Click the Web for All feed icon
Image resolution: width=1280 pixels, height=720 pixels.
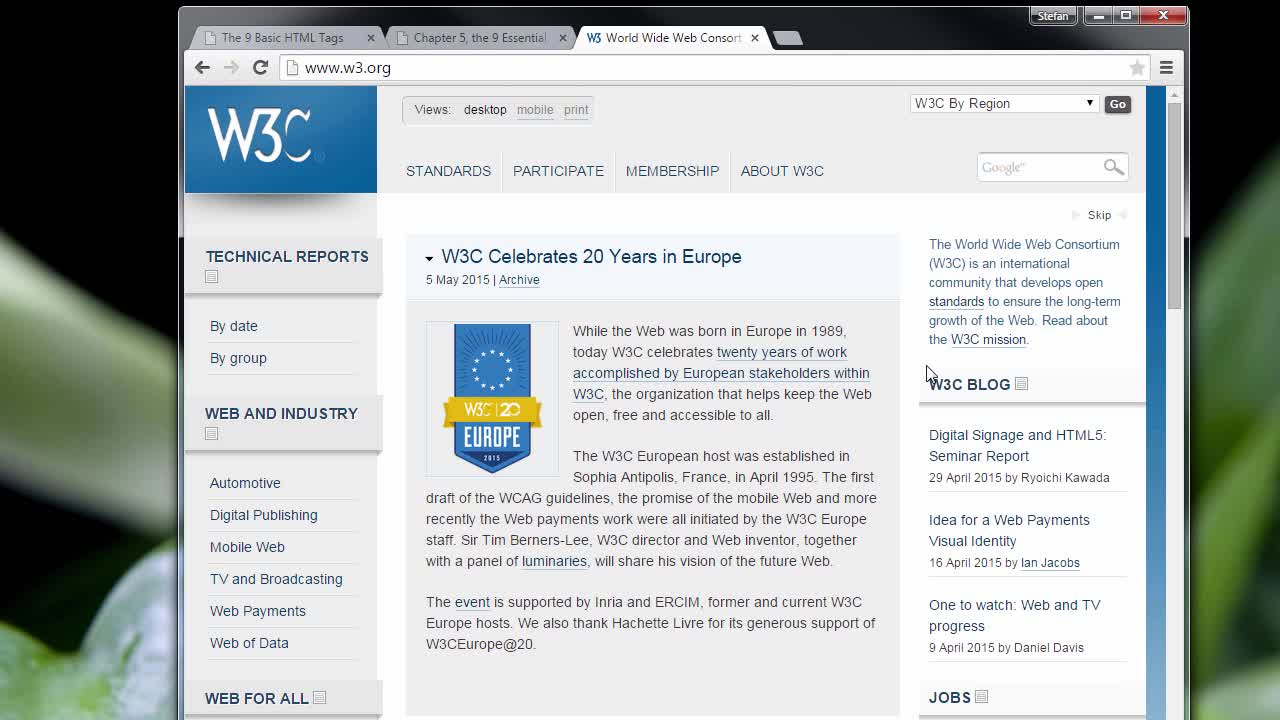tap(319, 698)
